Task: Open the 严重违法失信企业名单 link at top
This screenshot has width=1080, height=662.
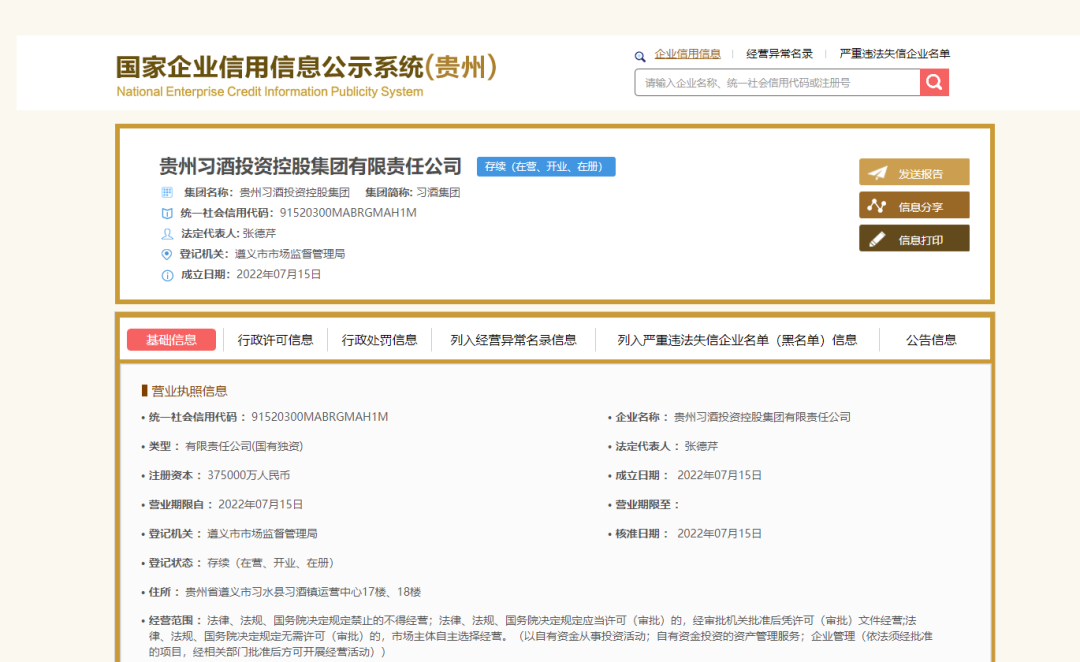Action: 894,54
